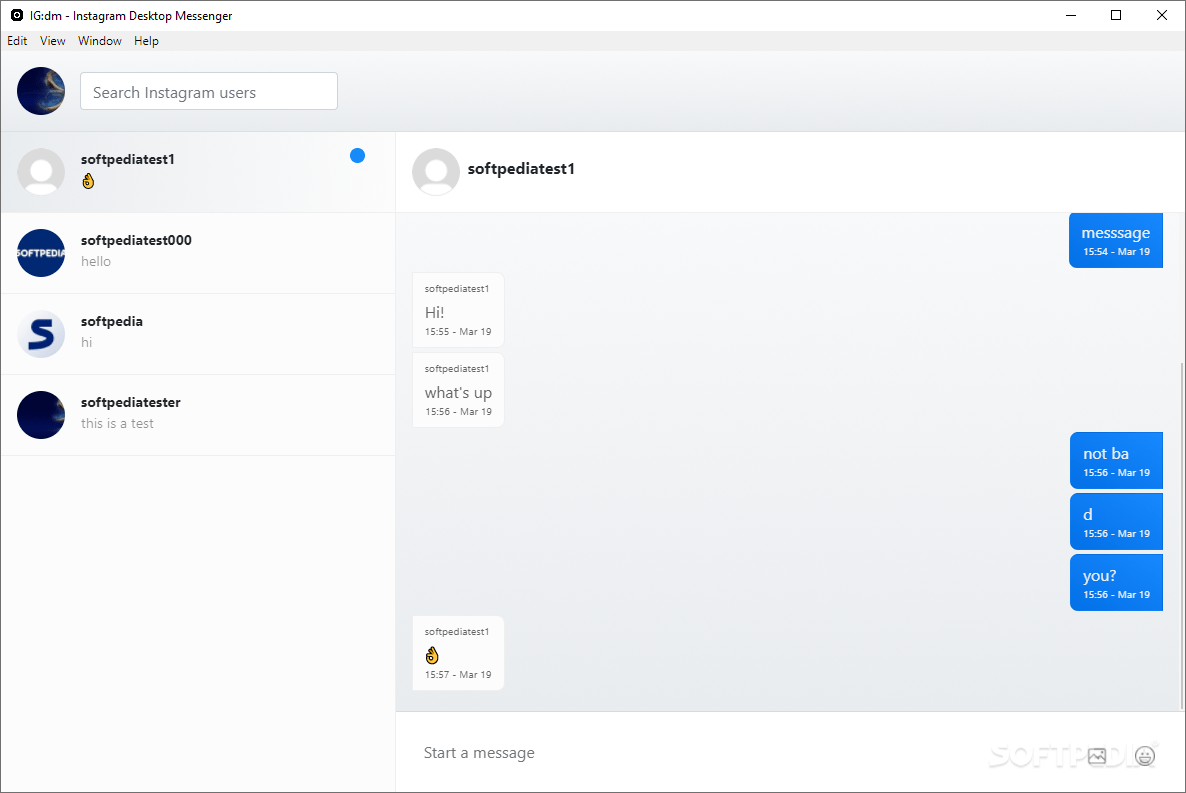
Task: Open the softpediatester conversation
Action: pyautogui.click(x=198, y=415)
